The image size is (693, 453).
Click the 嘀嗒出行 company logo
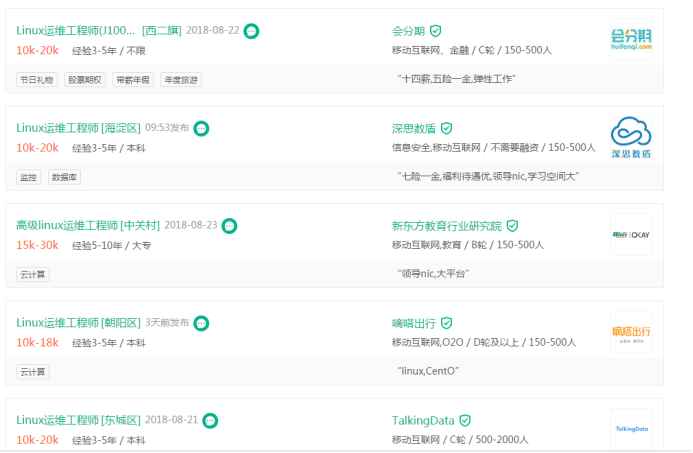[631, 331]
